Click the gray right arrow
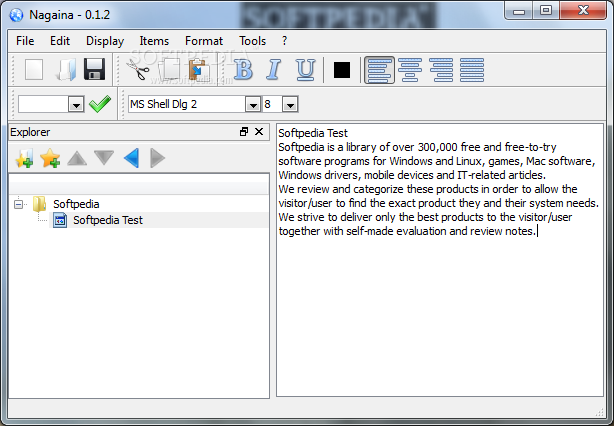Image resolution: width=614 pixels, height=426 pixels. 157,158
